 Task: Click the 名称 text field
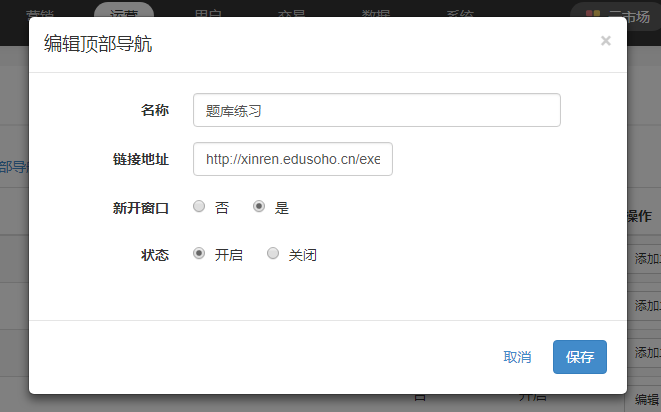[376, 110]
